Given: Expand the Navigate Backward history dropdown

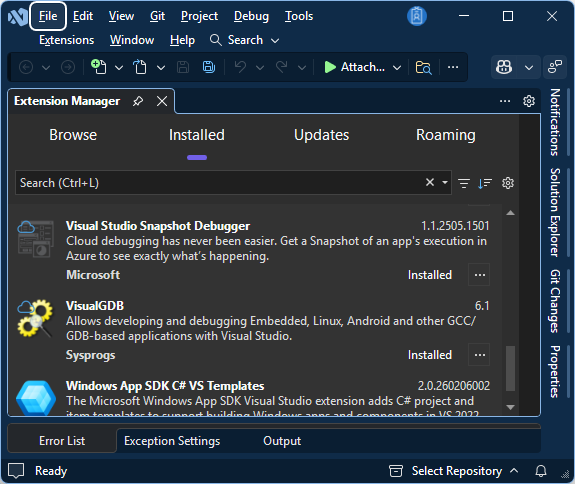Looking at the screenshot, I should coord(46,68).
